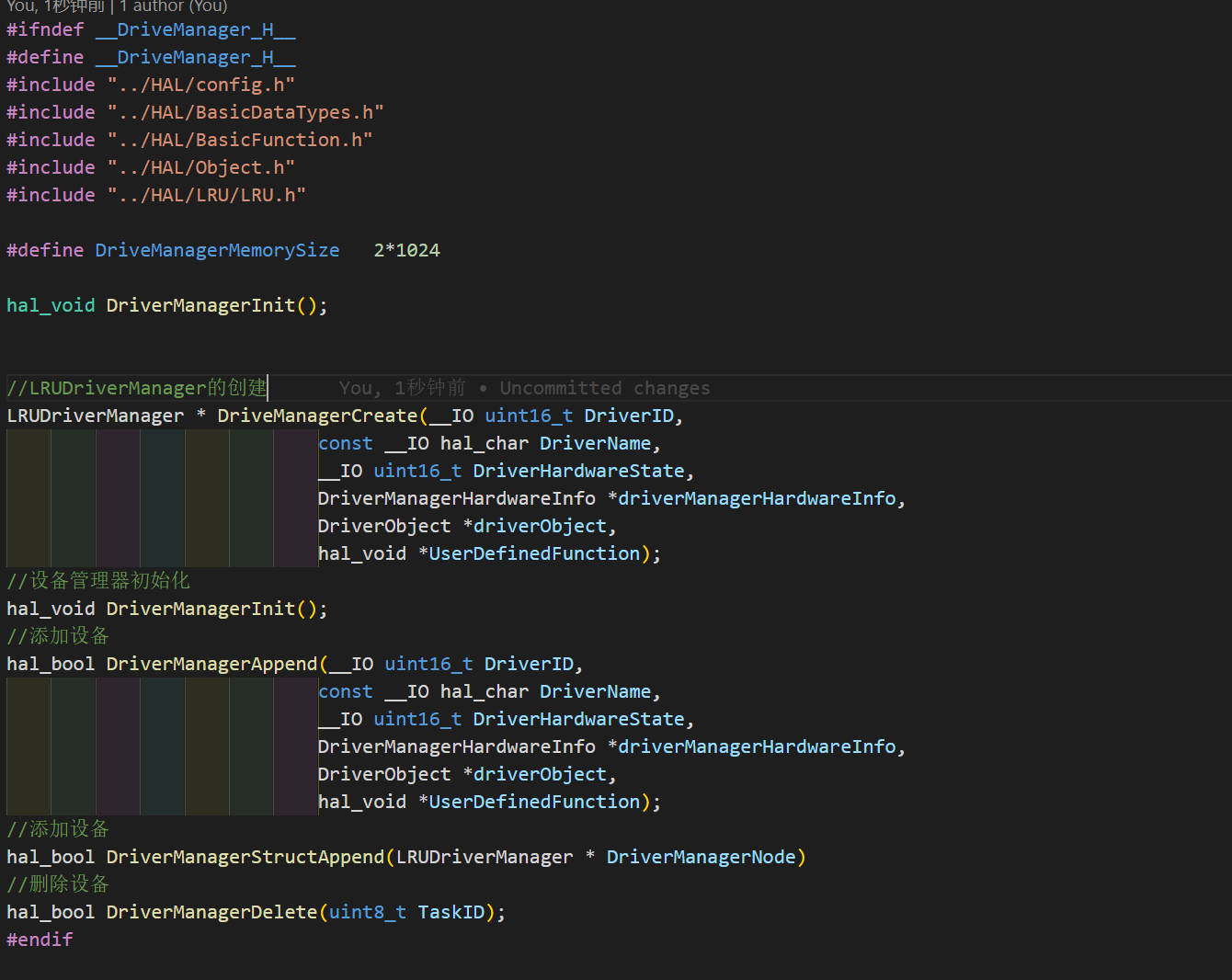Click the TaskID parameter
Viewport: 1232px width, 980px height.
(451, 912)
